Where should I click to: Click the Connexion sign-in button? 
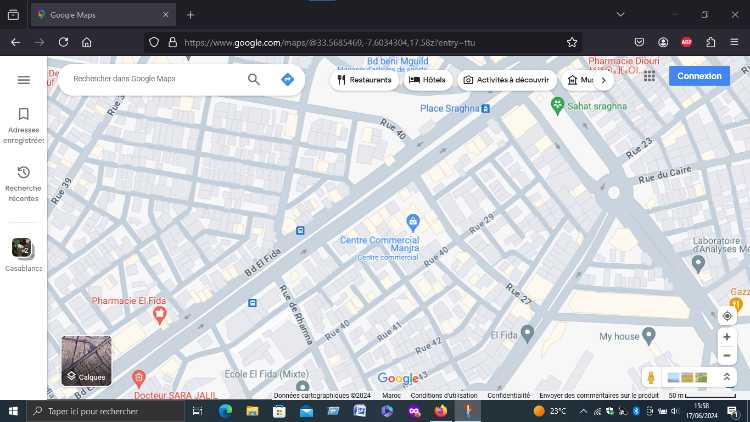point(699,76)
